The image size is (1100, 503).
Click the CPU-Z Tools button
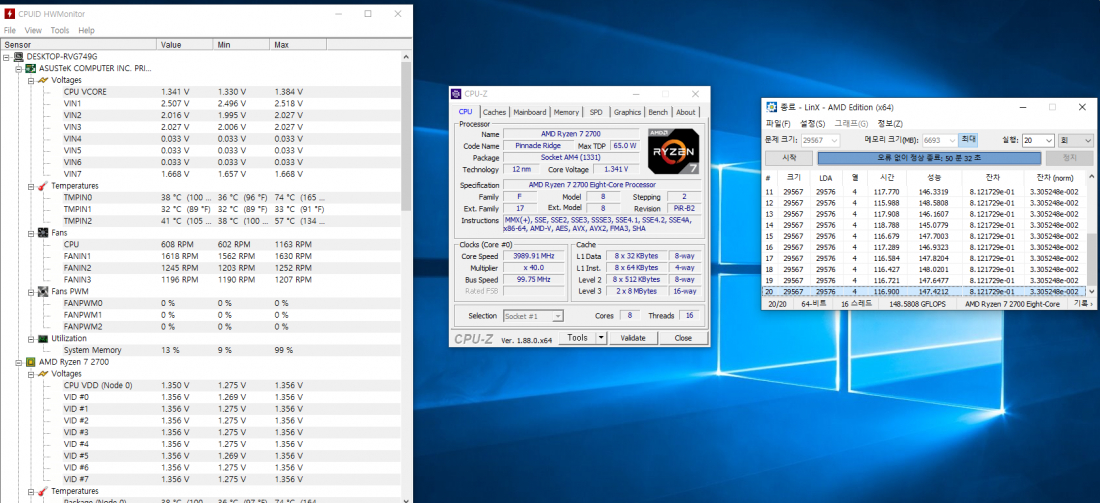tap(577, 337)
